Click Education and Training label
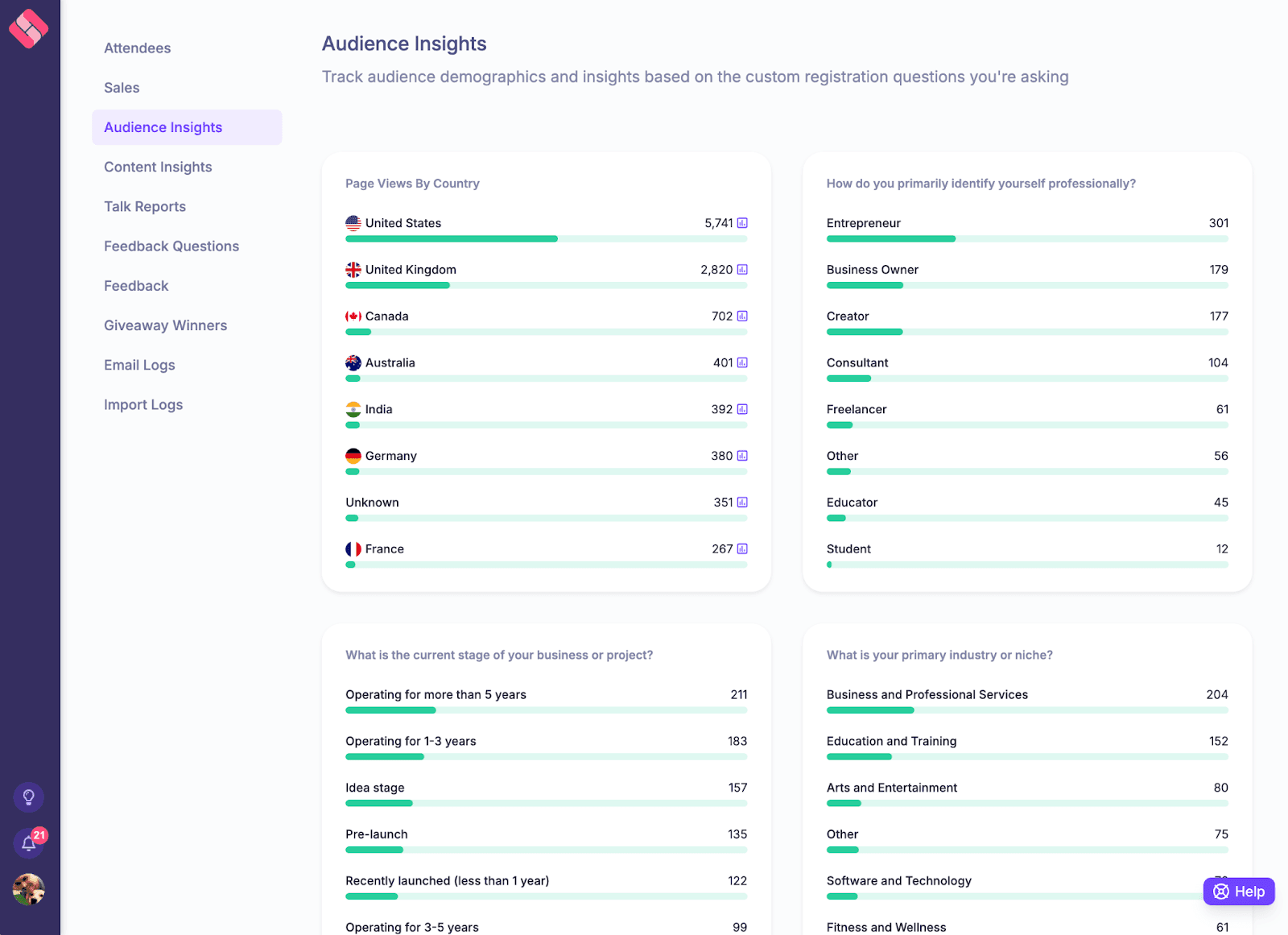1288x935 pixels. 891,742
